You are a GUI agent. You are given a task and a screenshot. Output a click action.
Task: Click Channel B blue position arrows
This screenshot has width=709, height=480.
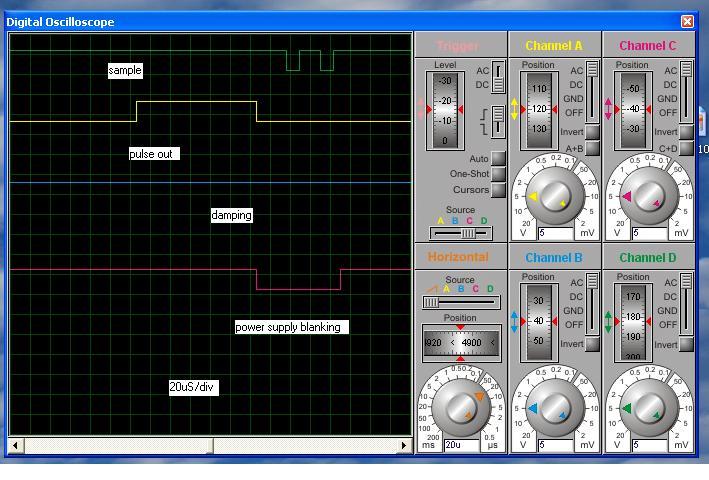(x=514, y=322)
